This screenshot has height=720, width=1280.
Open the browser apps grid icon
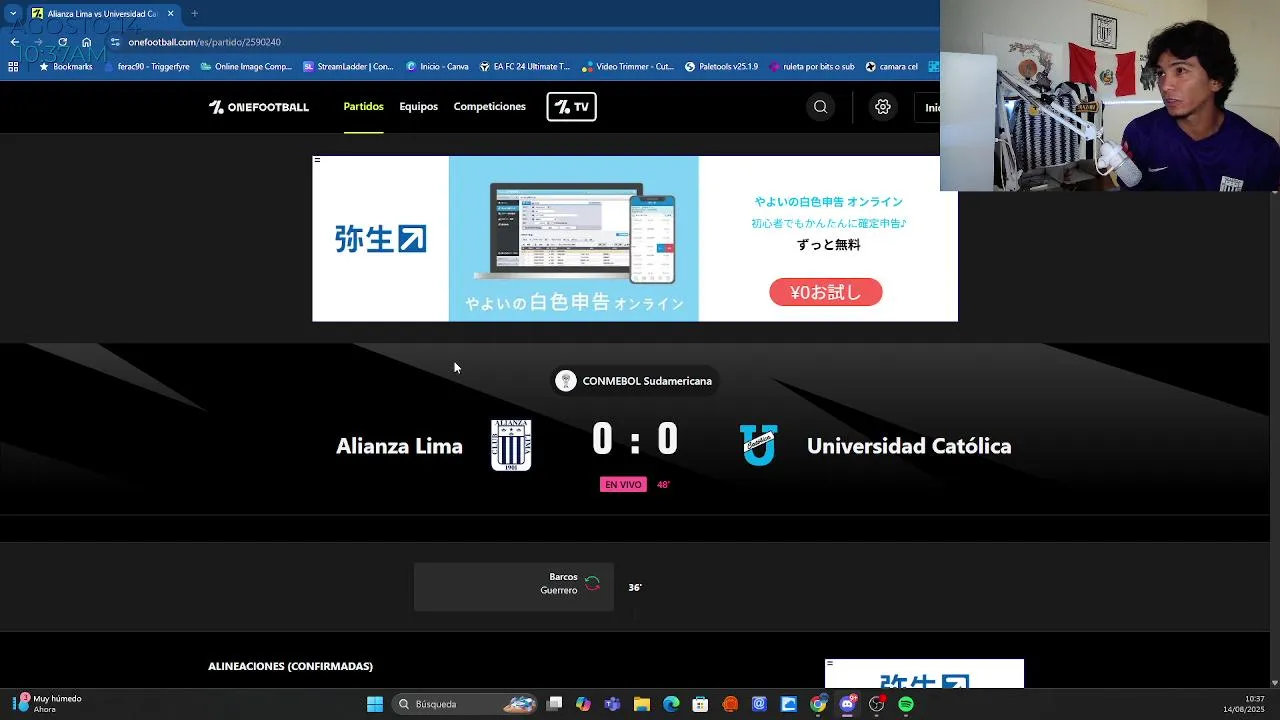coord(13,67)
